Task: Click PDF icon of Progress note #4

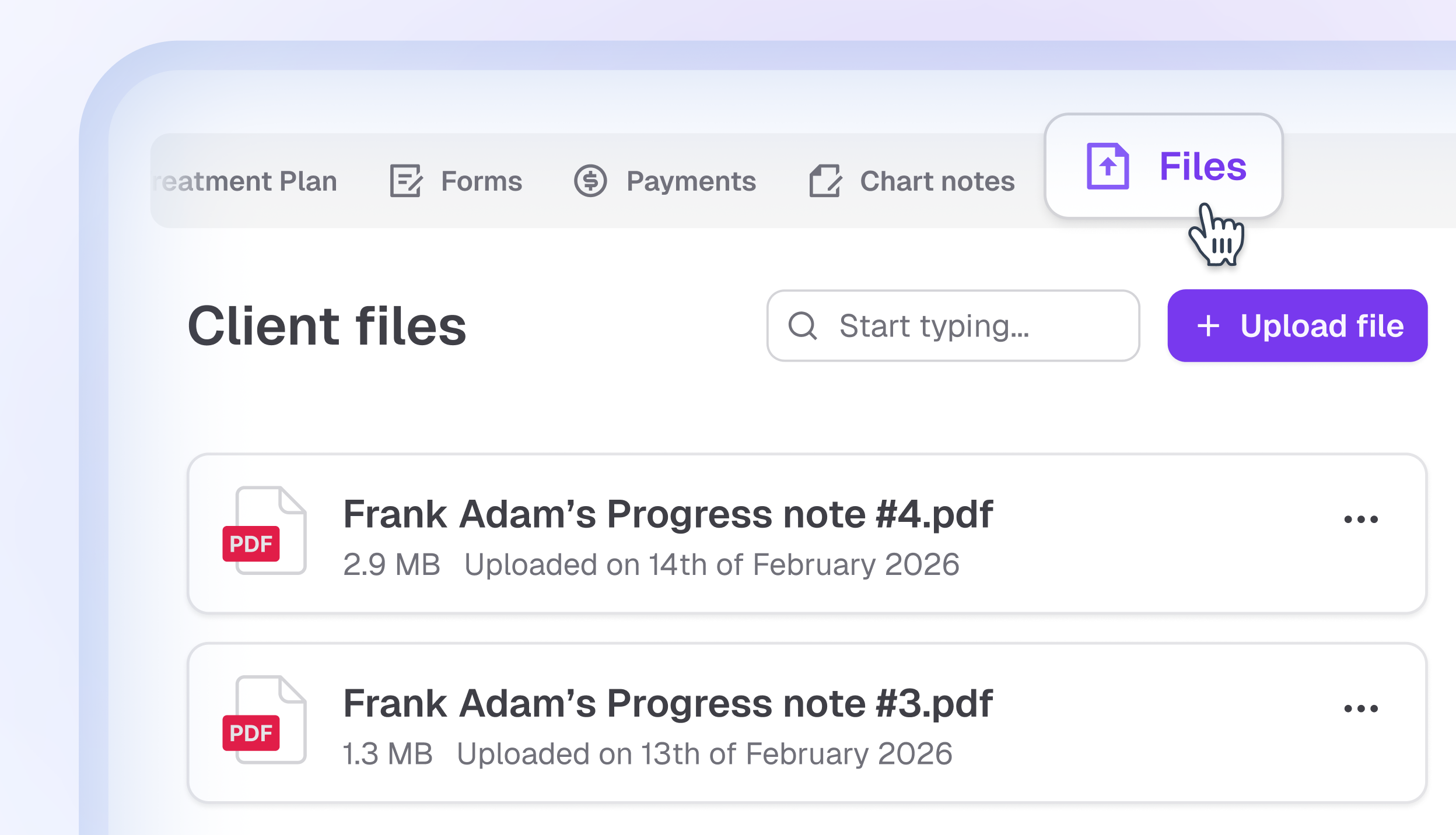Action: (264, 531)
